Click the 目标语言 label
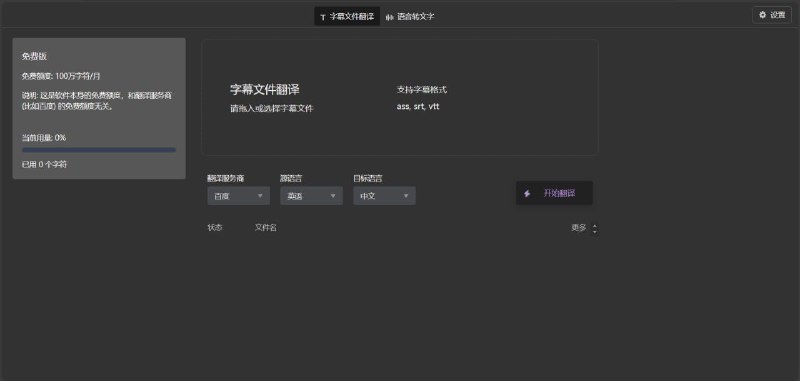This screenshot has height=381, width=800. (368, 179)
